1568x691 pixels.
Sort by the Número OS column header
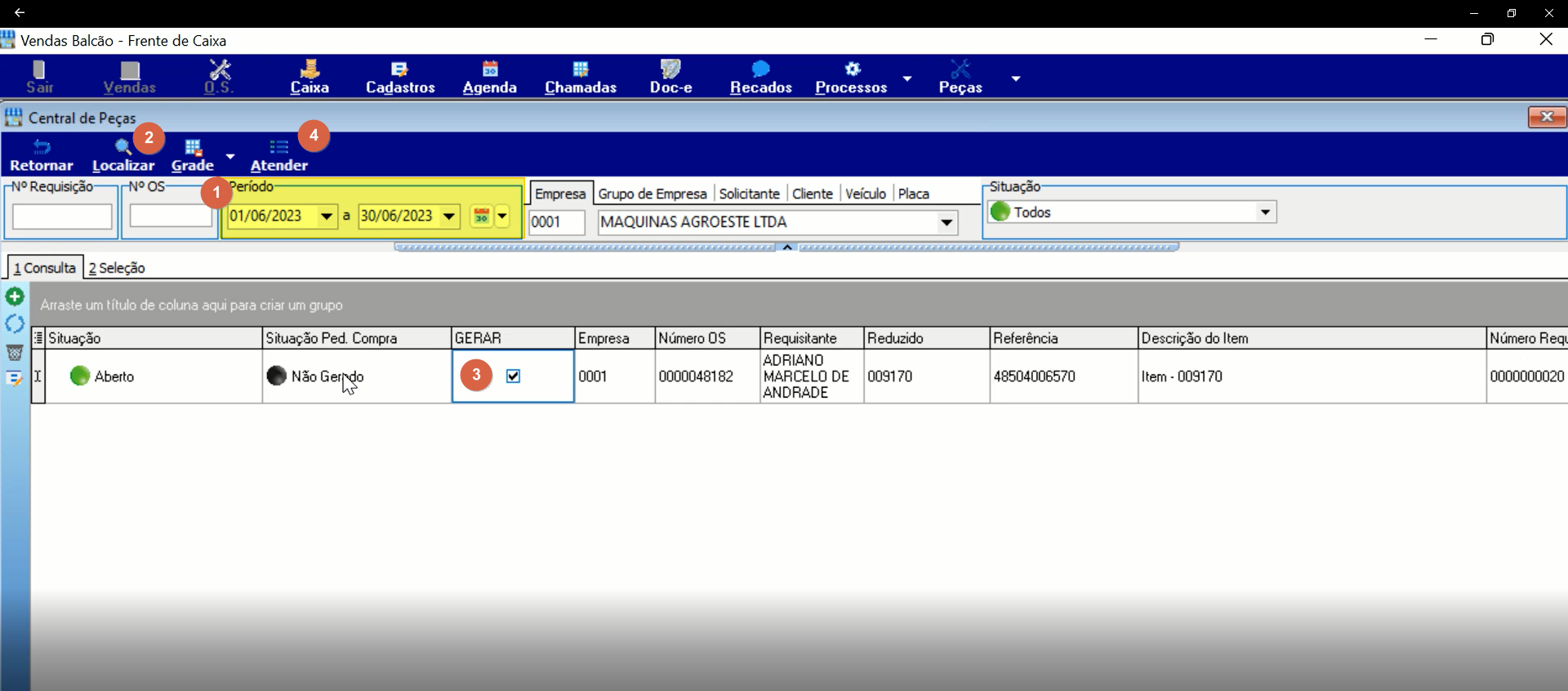coord(707,338)
